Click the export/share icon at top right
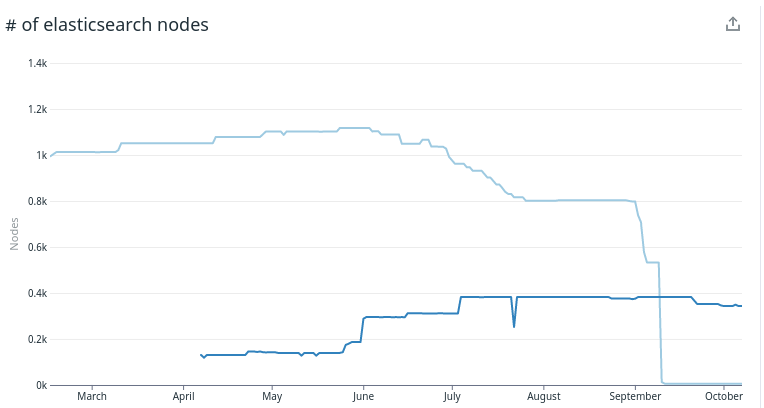Viewport: 764px width, 408px height. point(733,24)
